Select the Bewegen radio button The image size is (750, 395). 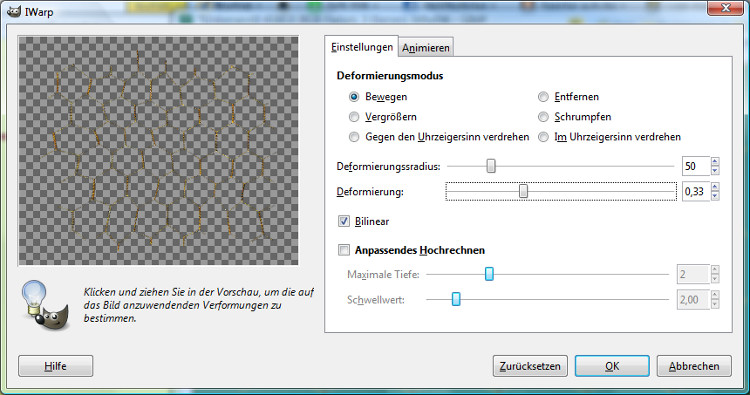coord(353,97)
